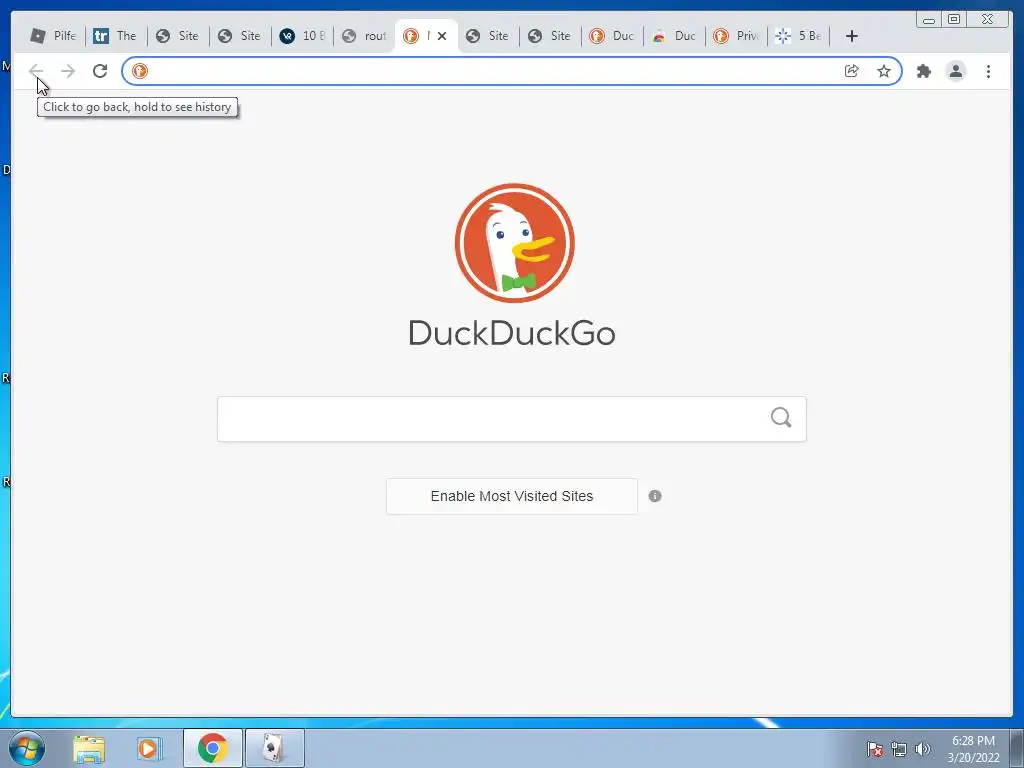1024x768 pixels.
Task: Click the info icon beside Most Visited Sites
Action: point(655,496)
